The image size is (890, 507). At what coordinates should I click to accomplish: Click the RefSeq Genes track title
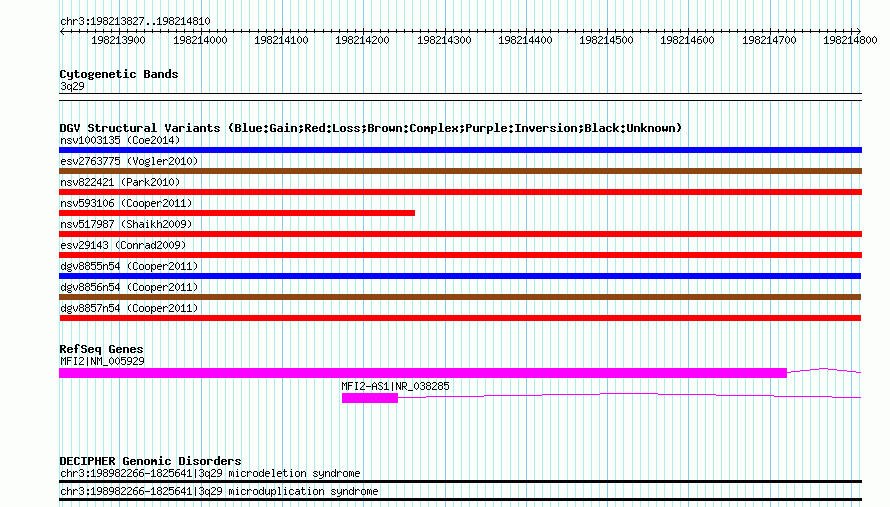(x=101, y=349)
